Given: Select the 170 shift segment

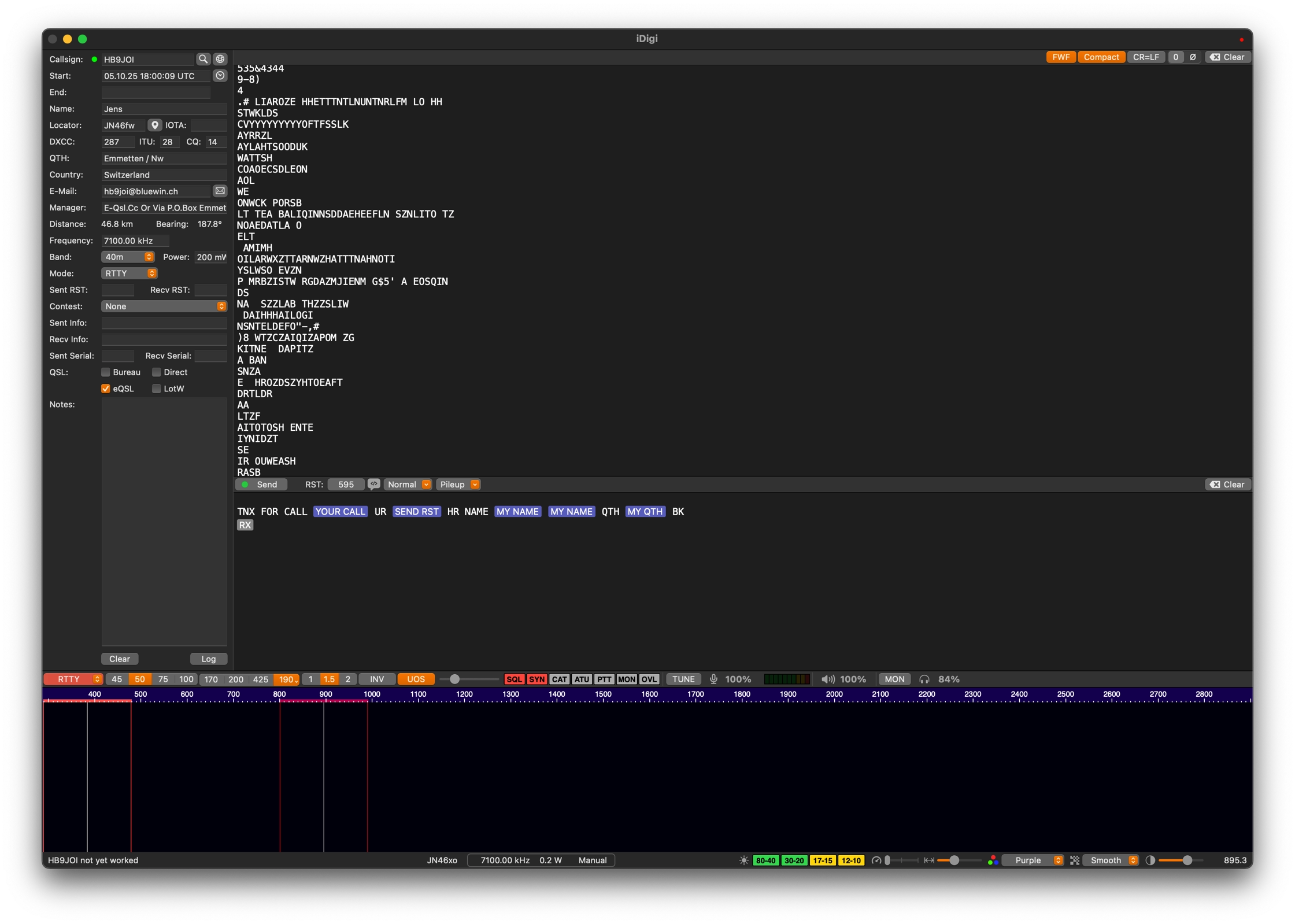Looking at the screenshot, I should click(211, 679).
